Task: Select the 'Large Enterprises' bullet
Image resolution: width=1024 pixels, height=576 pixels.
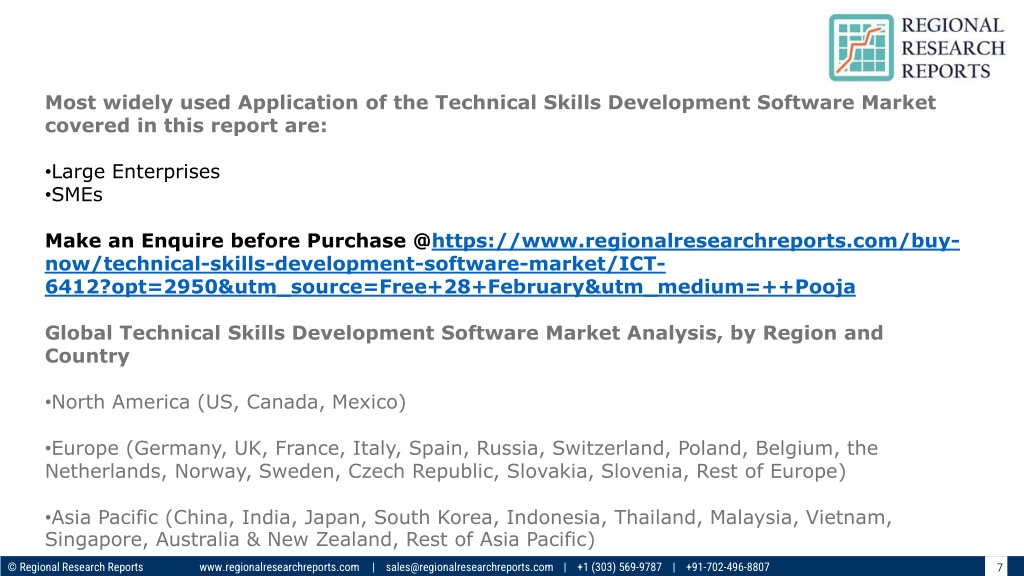Action: [x=133, y=172]
